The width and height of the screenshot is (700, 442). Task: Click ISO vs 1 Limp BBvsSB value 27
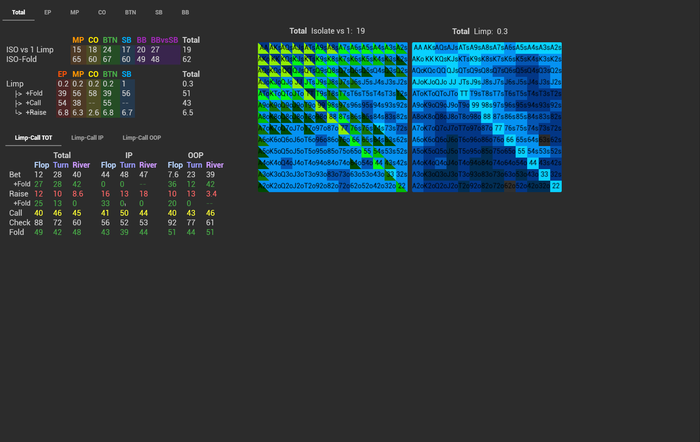pos(155,50)
